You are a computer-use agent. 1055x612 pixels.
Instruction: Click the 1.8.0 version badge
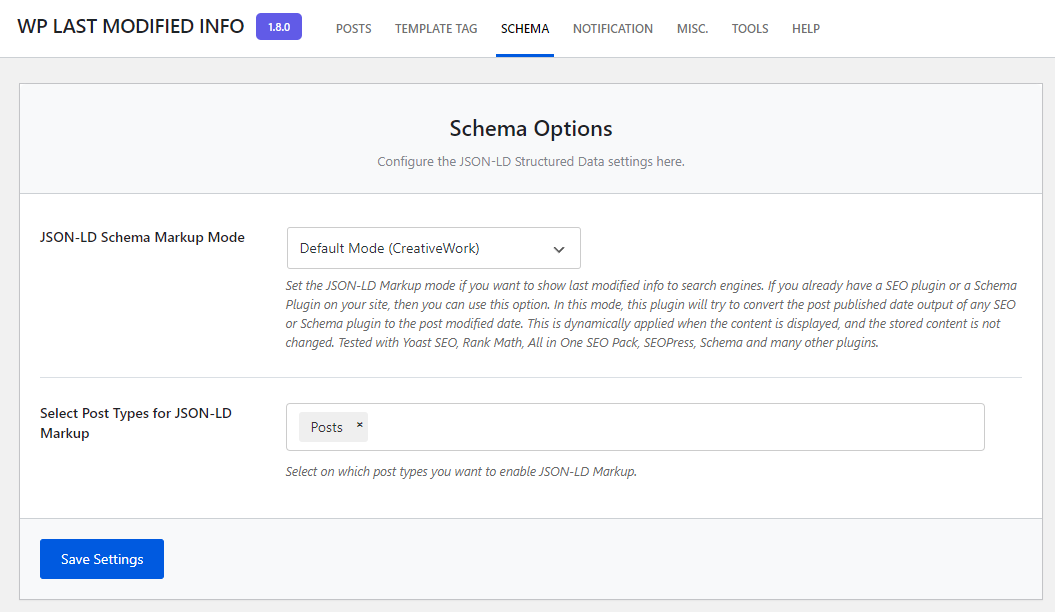(x=279, y=27)
